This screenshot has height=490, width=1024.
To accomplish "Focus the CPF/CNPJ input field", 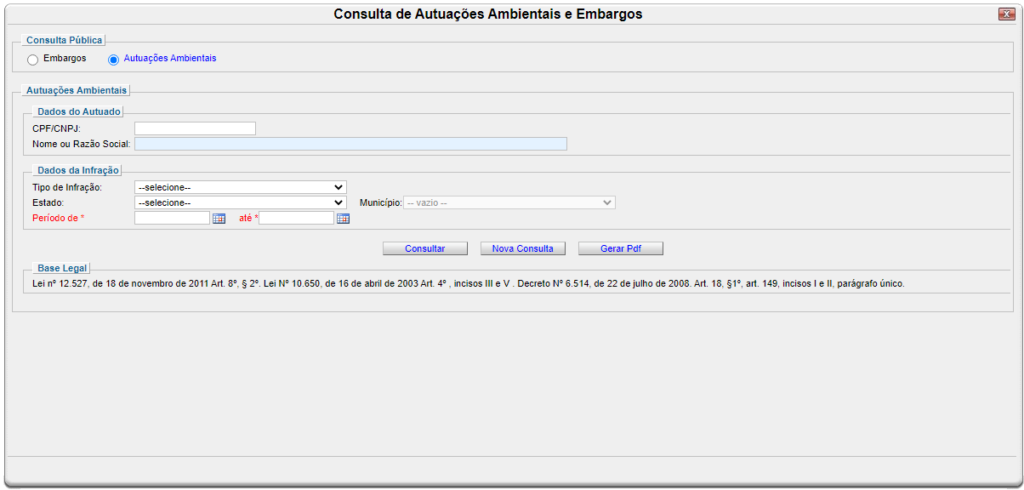I will (x=195, y=128).
